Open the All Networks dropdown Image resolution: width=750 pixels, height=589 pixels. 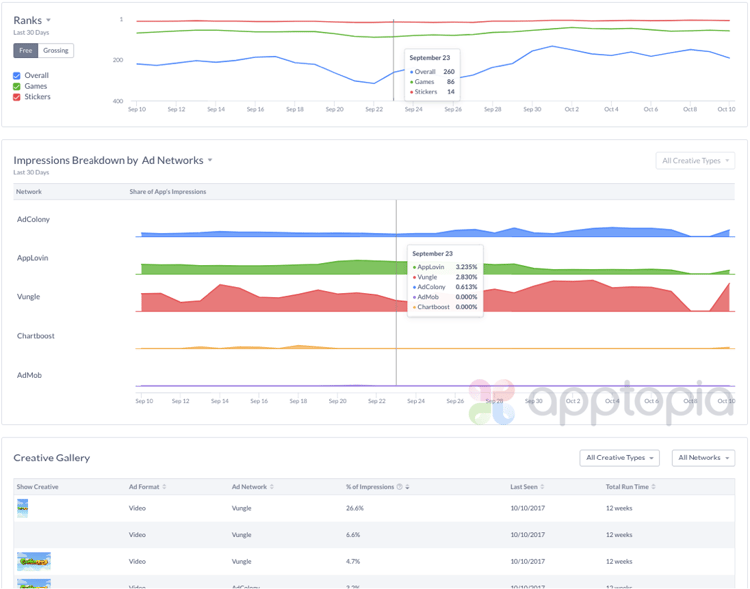tap(703, 458)
